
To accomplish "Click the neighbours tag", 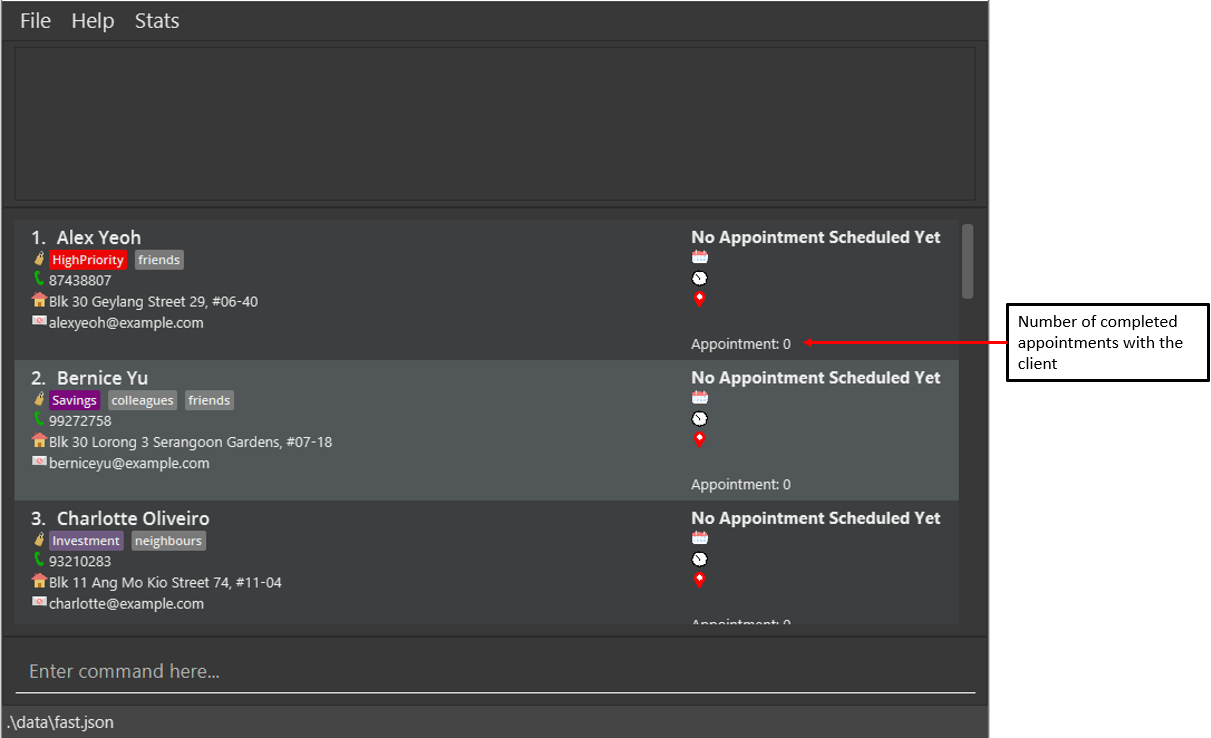I will click(x=168, y=541).
